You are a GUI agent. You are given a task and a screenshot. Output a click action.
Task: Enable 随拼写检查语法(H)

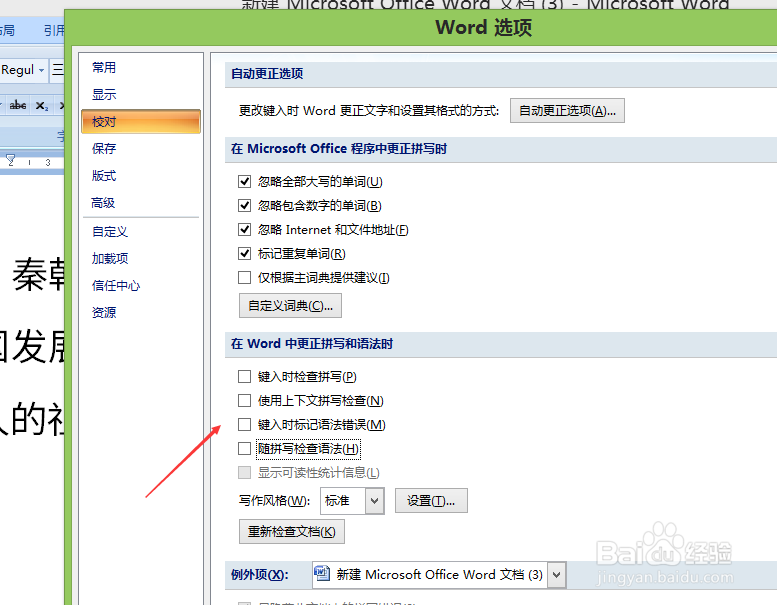pyautogui.click(x=244, y=449)
